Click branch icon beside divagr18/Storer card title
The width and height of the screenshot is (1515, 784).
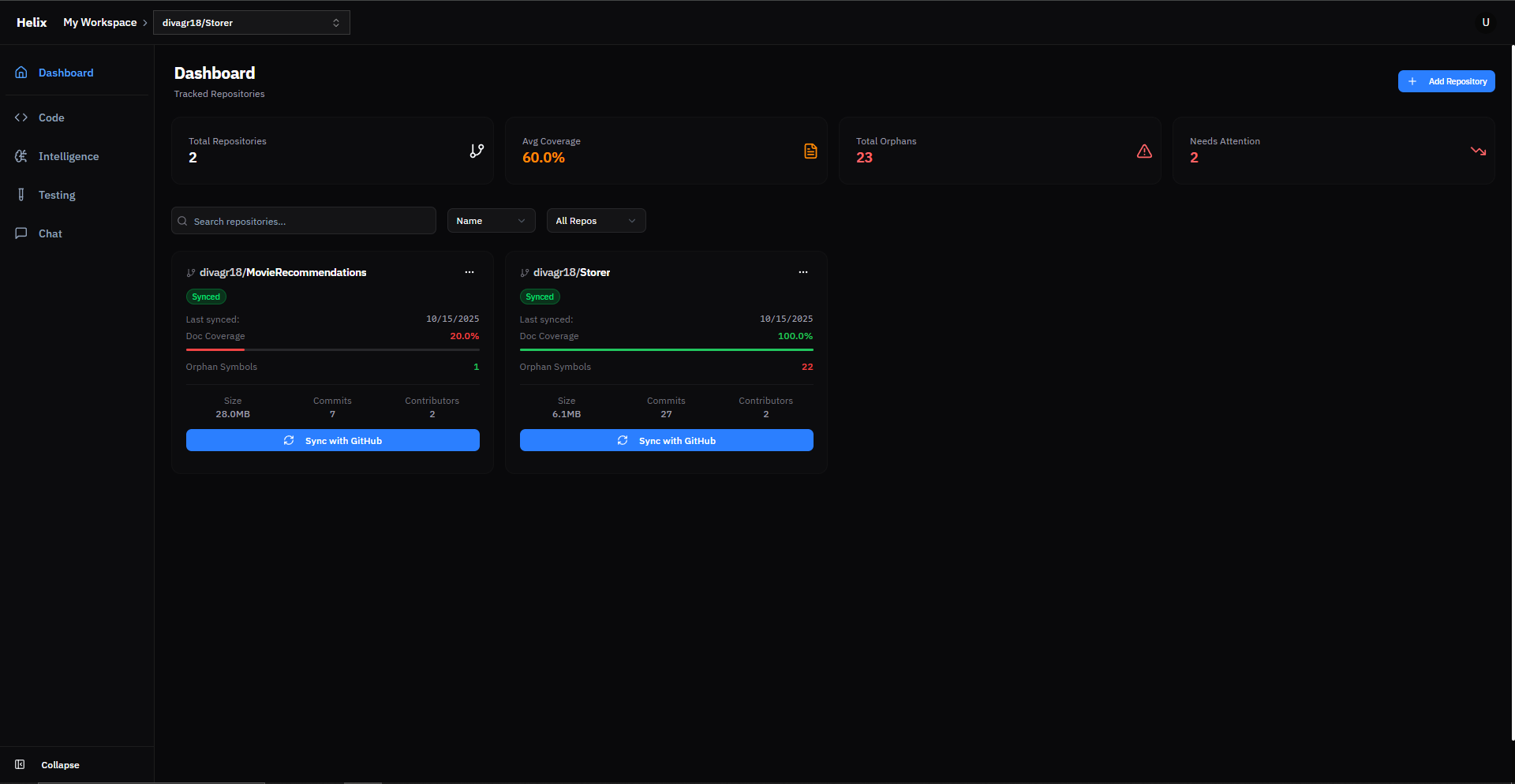[x=525, y=273]
